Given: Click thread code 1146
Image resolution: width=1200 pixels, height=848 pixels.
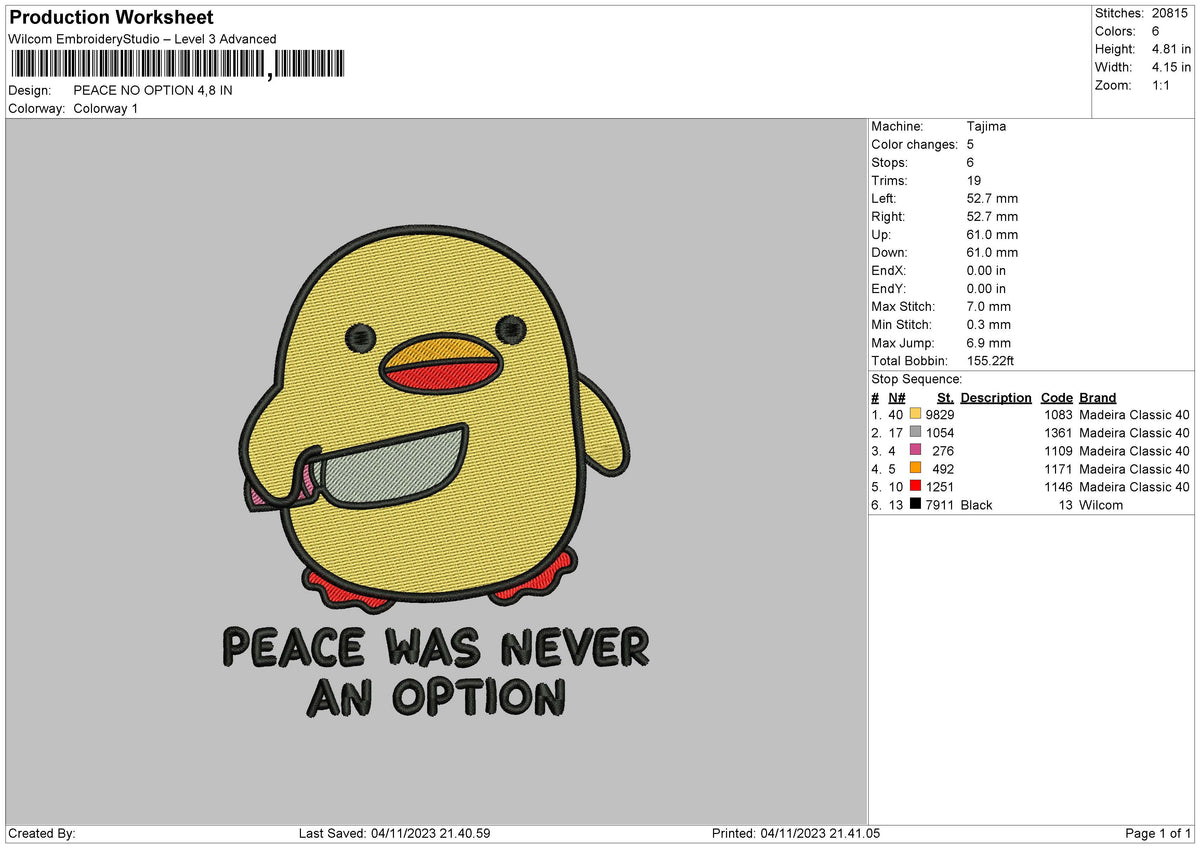Looking at the screenshot, I should click(1057, 487).
